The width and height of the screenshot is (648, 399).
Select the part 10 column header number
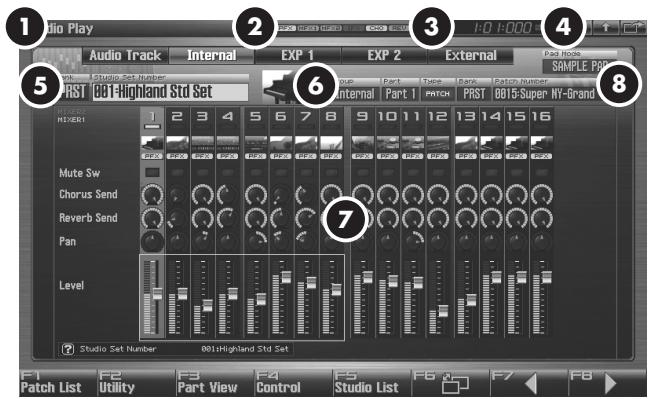pos(387,117)
